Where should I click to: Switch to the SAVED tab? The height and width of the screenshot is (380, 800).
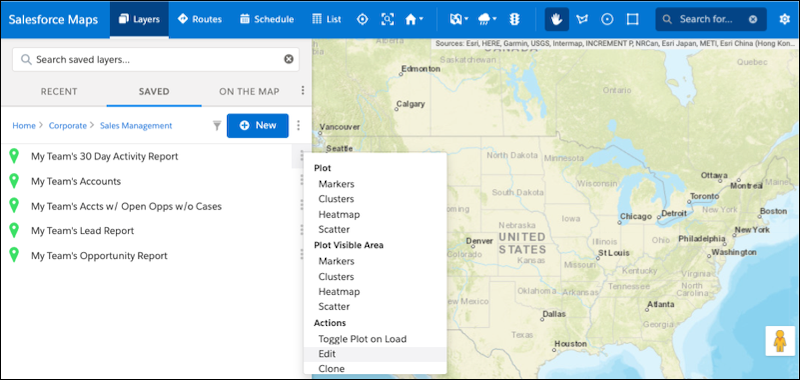pyautogui.click(x=154, y=92)
